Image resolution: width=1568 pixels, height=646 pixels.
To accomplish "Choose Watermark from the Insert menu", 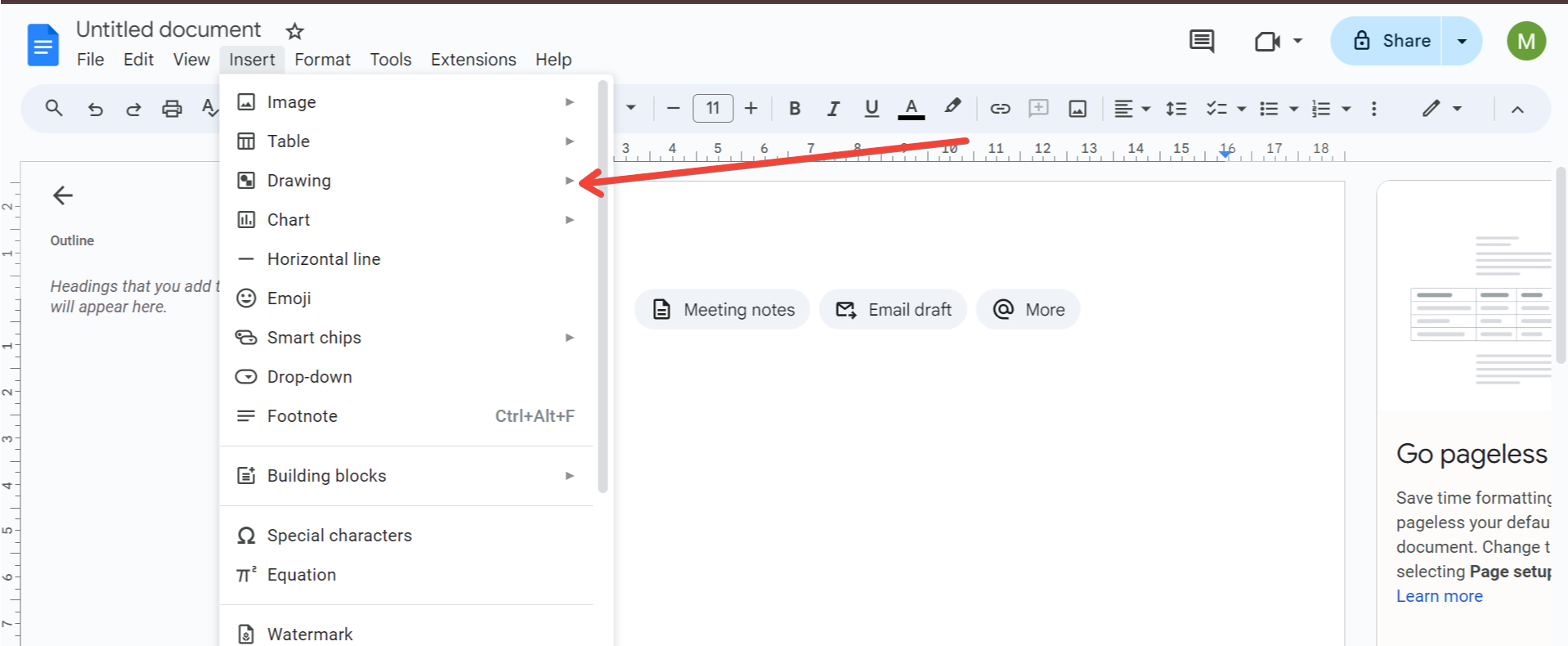I will [x=406, y=635].
